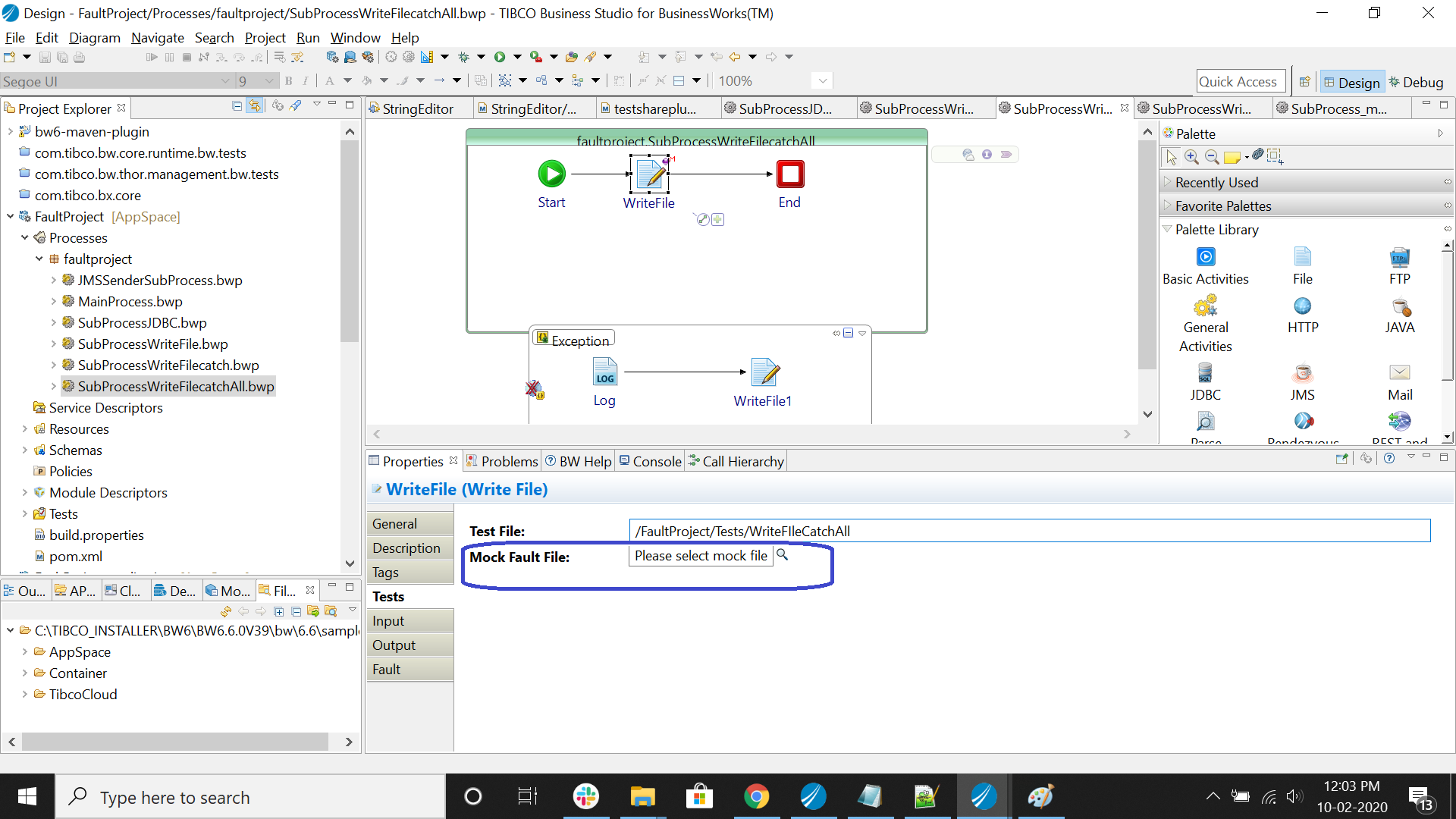
Task: Expand the Resources folder
Action: [x=25, y=429]
